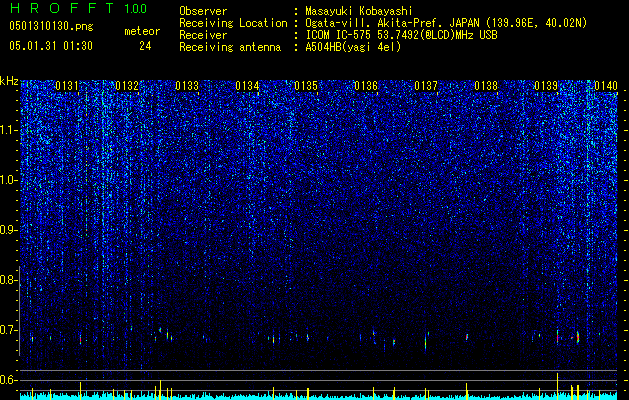Image resolution: width=629 pixels, height=400 pixels.
Task: Select the filename 0501310130.png
Action: tap(51, 26)
